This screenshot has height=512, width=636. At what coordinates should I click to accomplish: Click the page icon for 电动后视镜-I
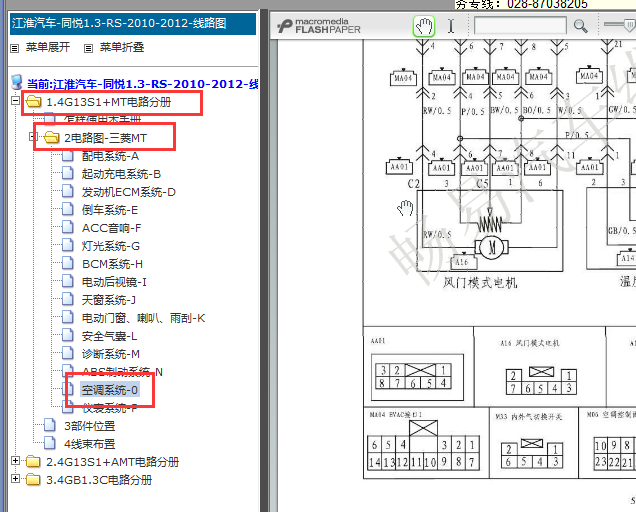pyautogui.click(x=67, y=281)
